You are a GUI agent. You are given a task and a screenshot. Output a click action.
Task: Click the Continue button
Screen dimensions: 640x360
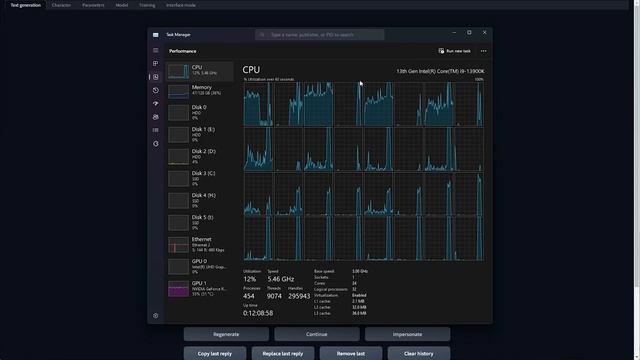[x=317, y=334]
